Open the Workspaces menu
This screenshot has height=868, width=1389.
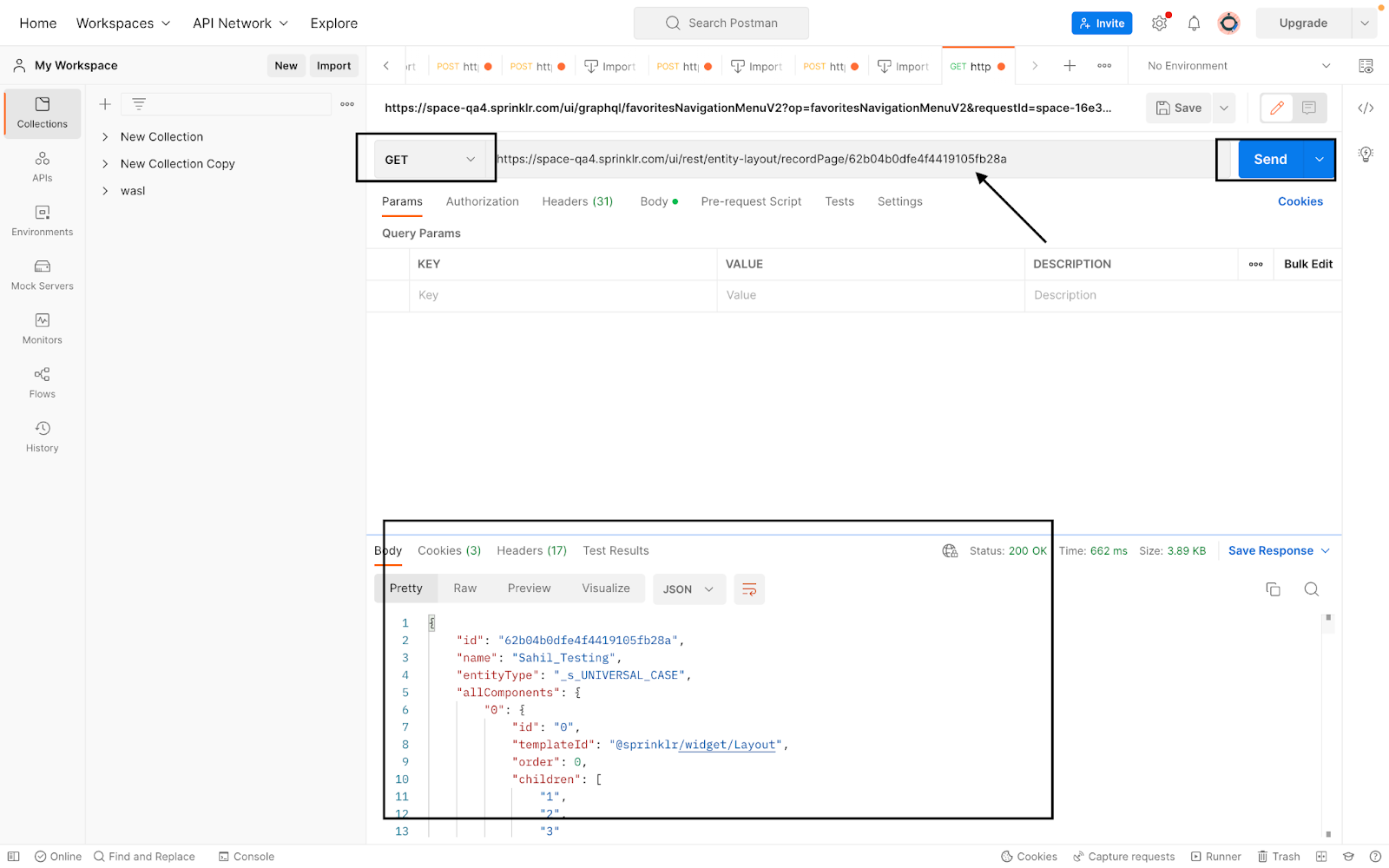tap(123, 23)
